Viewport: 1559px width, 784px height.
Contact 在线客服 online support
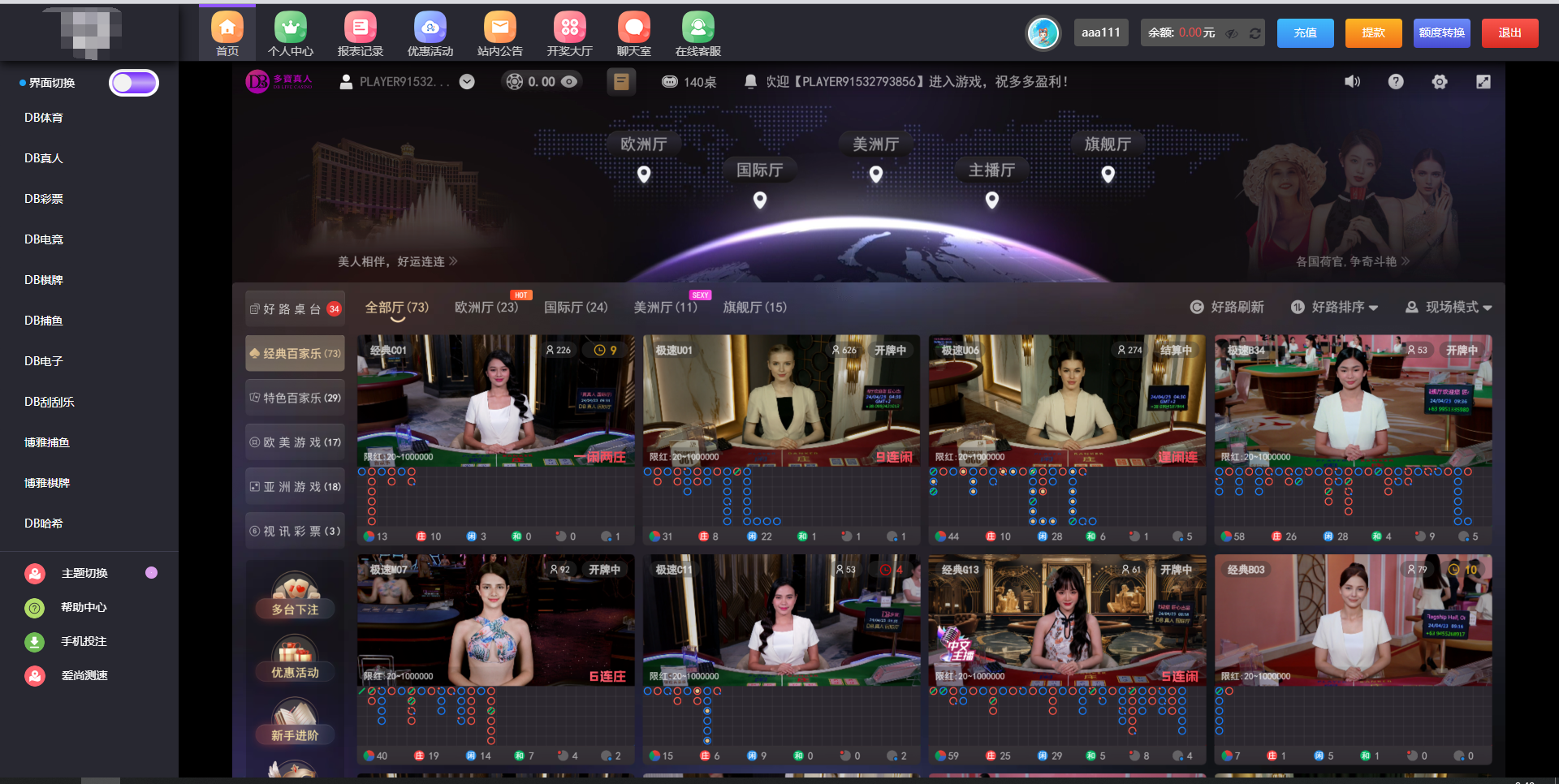pos(697,29)
